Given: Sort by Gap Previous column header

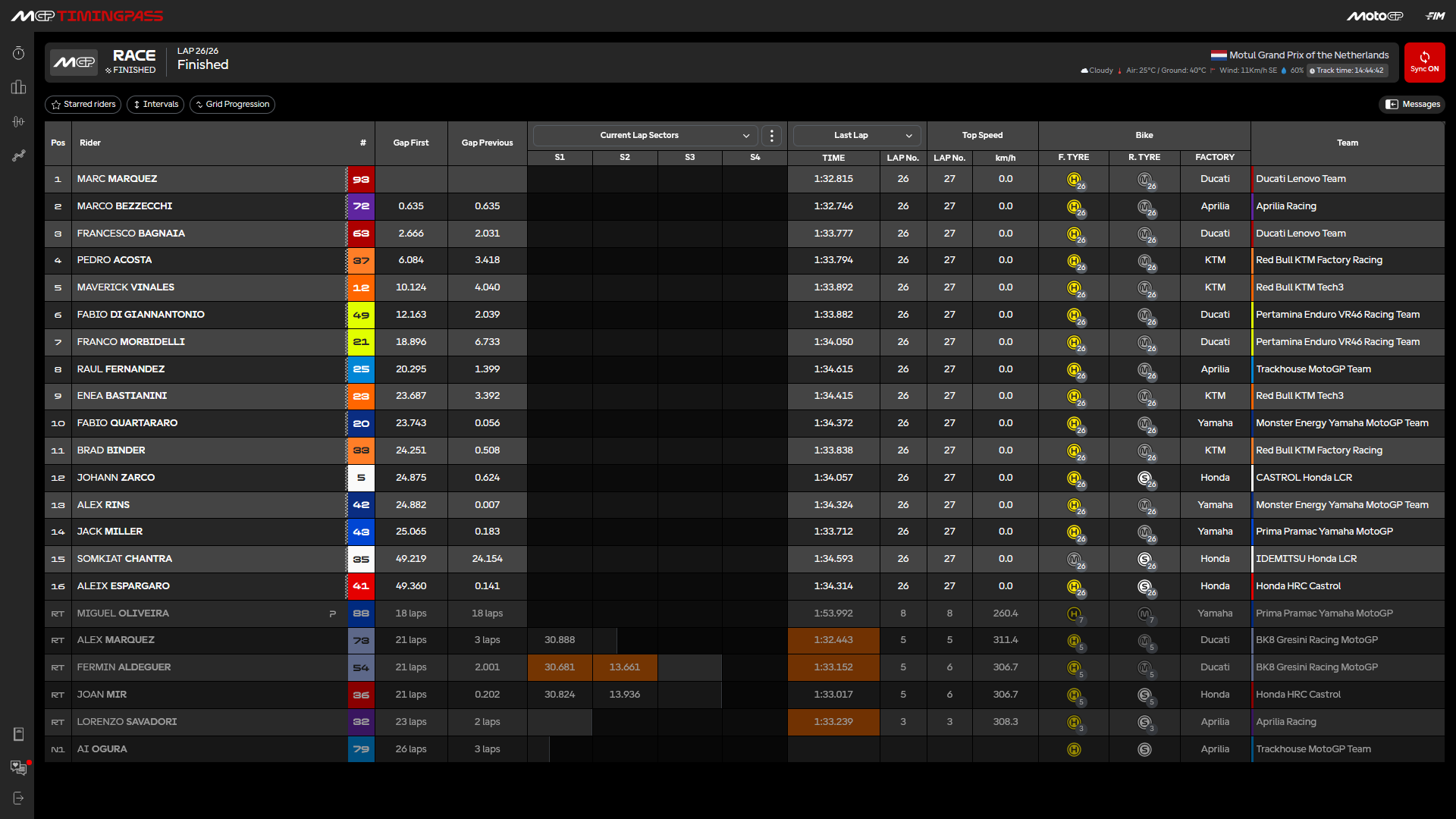Looking at the screenshot, I should [487, 143].
